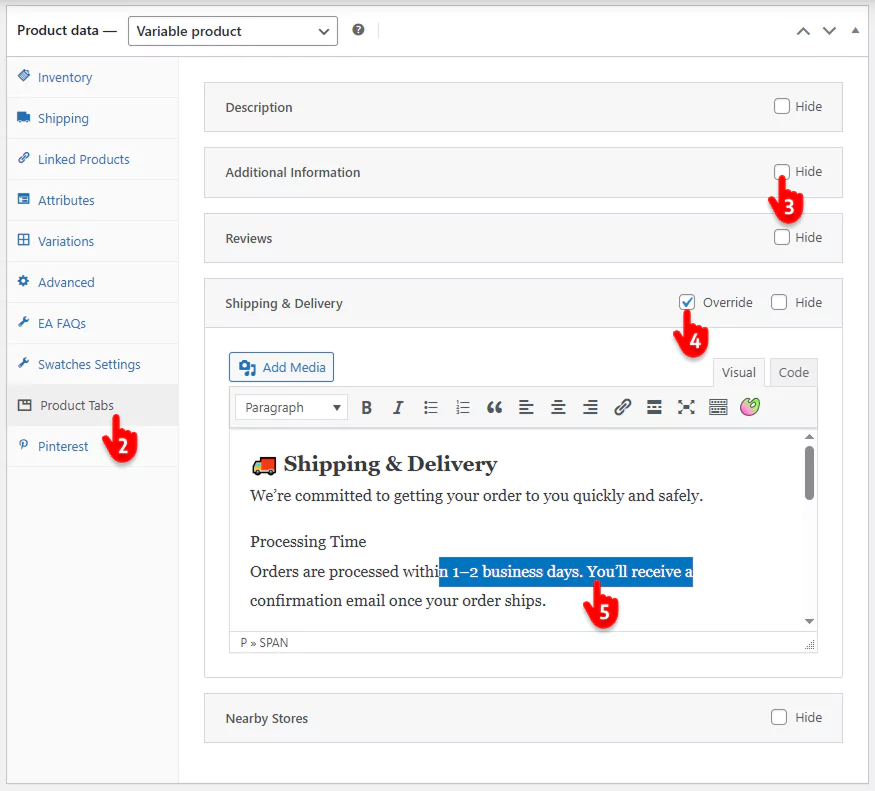Screen dimensions: 875x791
Task: Uncheck Override for Shipping & Delivery
Action: (687, 302)
